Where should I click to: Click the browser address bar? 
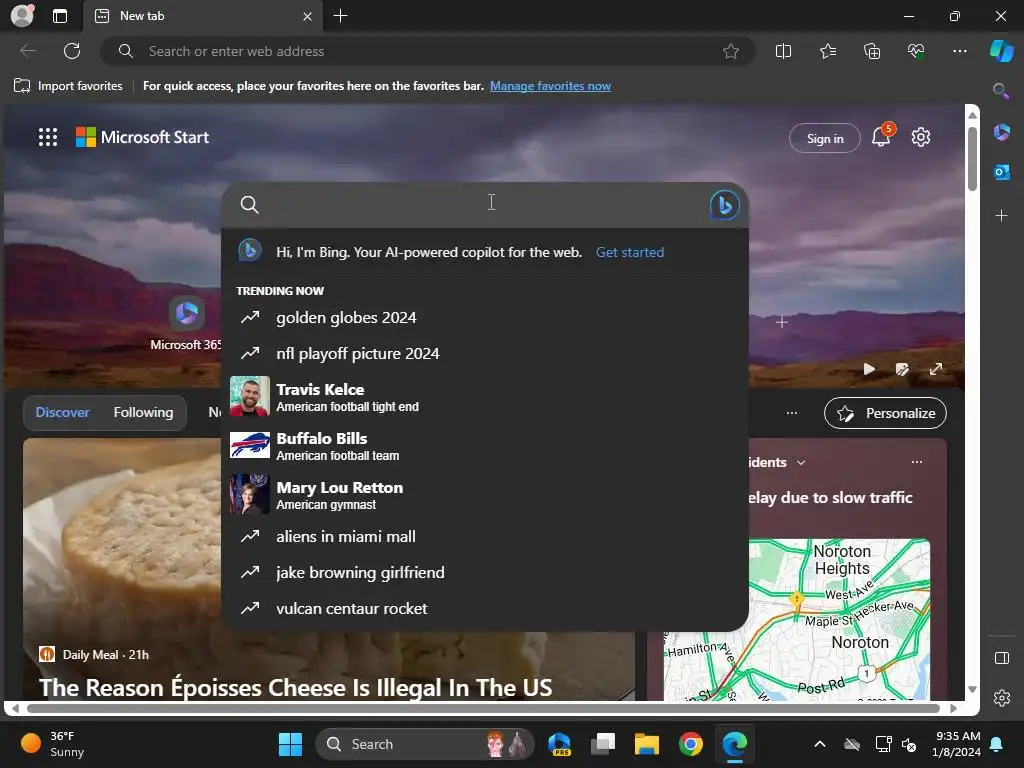point(428,51)
